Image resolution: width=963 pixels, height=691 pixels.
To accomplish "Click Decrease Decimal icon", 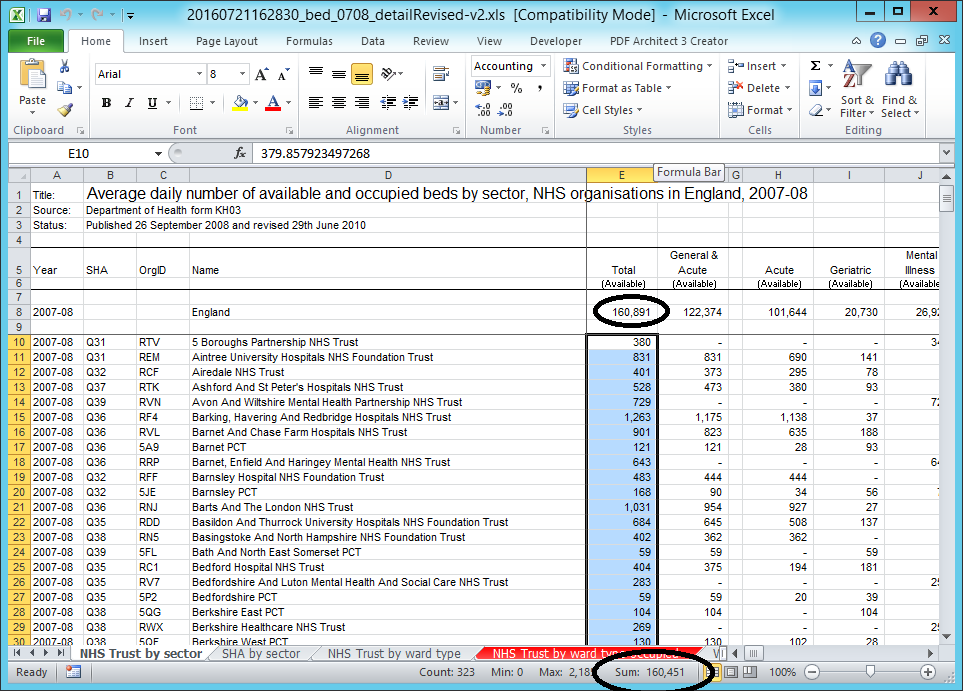I will (x=505, y=110).
